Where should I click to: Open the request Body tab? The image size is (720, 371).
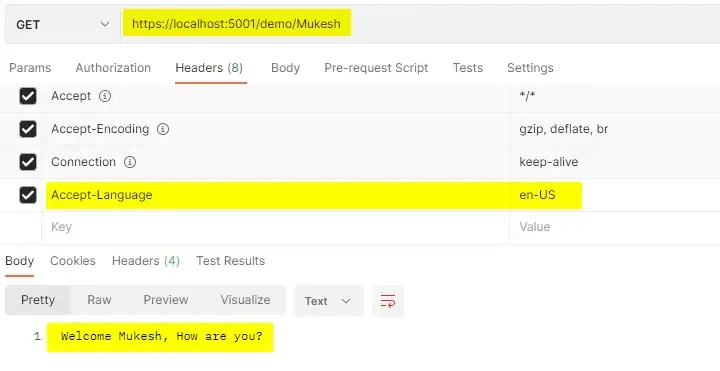coord(285,68)
